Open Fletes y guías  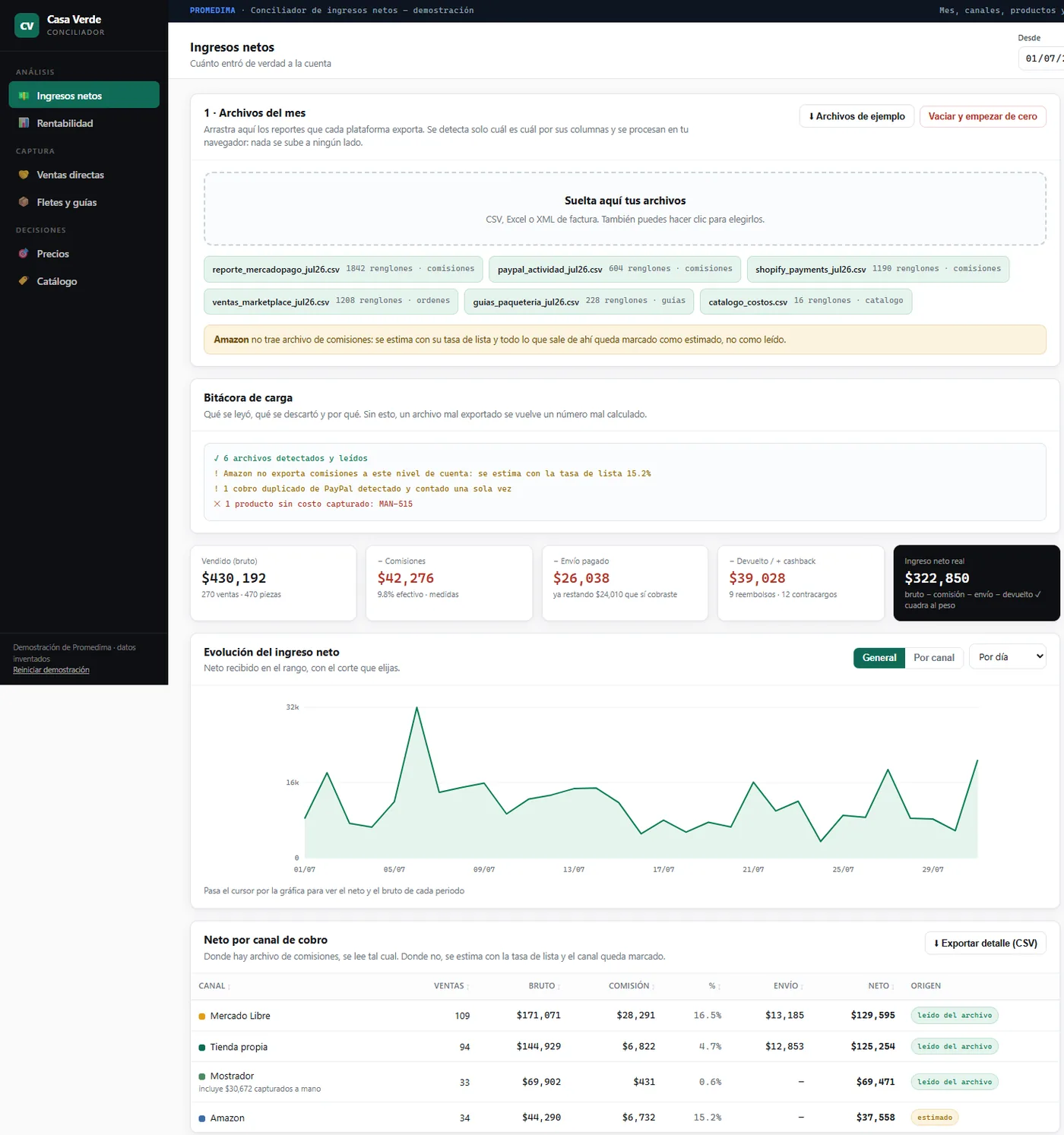[84, 202]
